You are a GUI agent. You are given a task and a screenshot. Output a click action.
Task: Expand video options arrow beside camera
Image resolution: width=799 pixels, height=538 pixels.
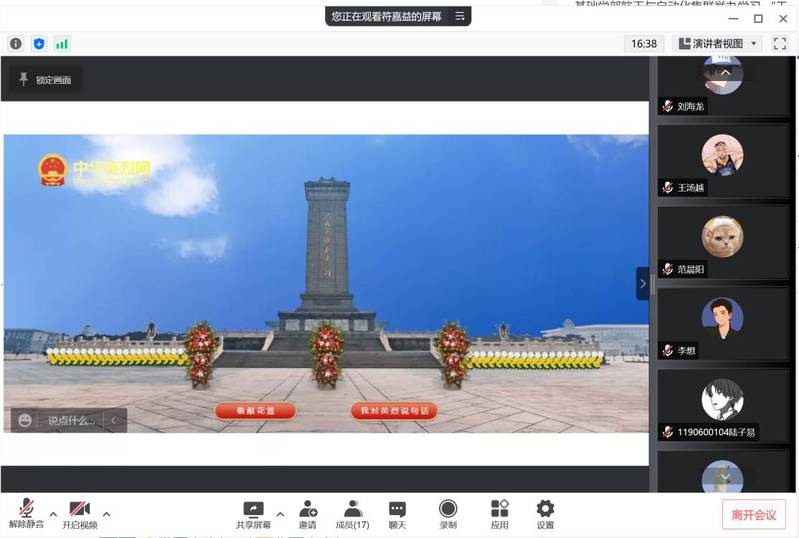pos(107,514)
